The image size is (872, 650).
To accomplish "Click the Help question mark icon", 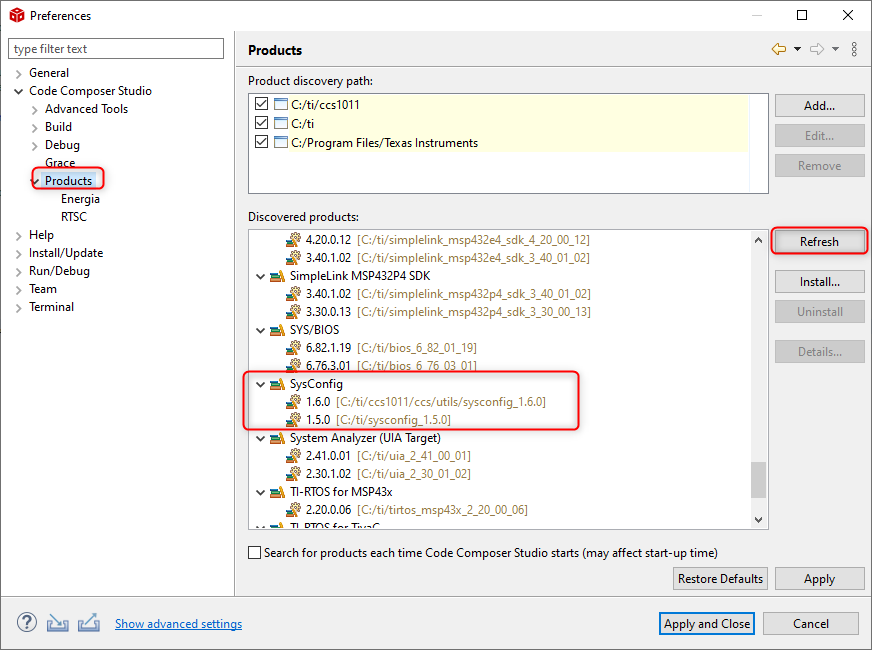I will [x=24, y=622].
